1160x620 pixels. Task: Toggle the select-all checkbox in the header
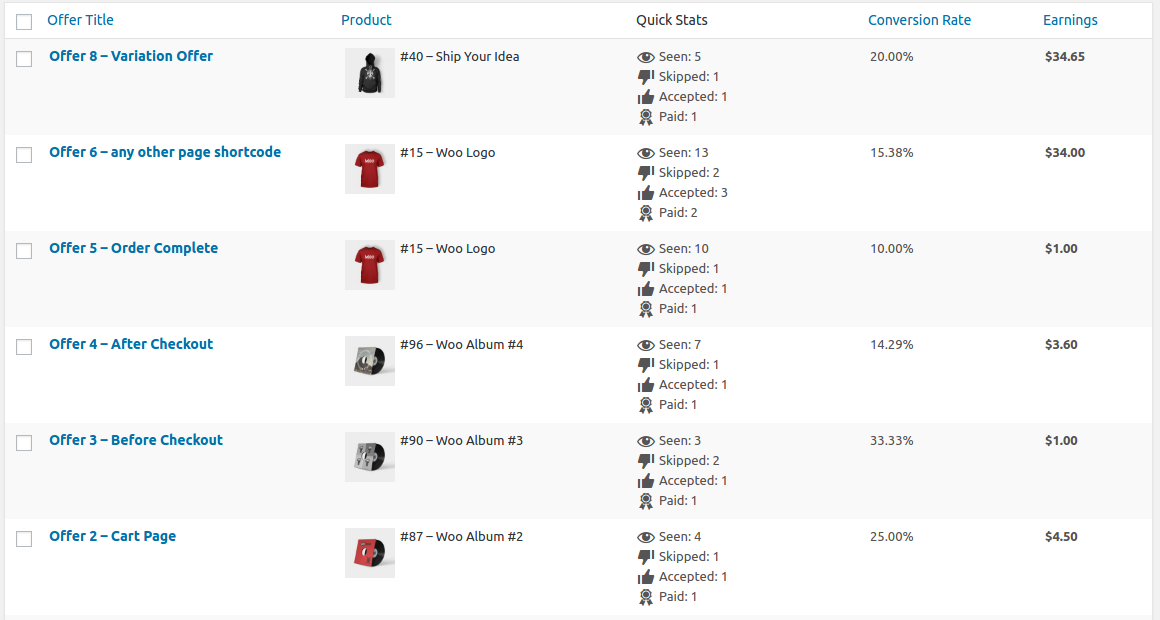pyautogui.click(x=24, y=21)
